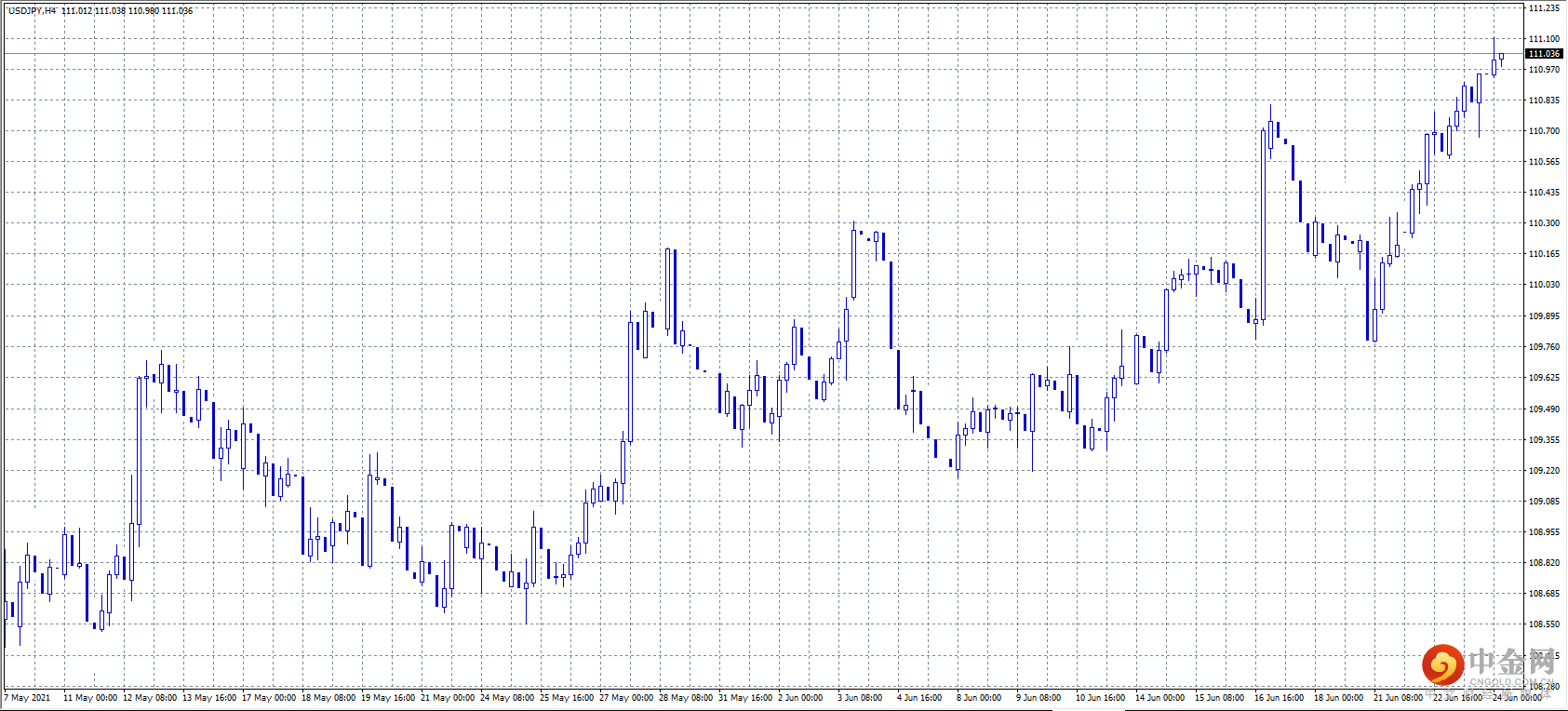The width and height of the screenshot is (1568, 711).
Task: Pick the 13 May 16:00 date label
Action: point(209,698)
